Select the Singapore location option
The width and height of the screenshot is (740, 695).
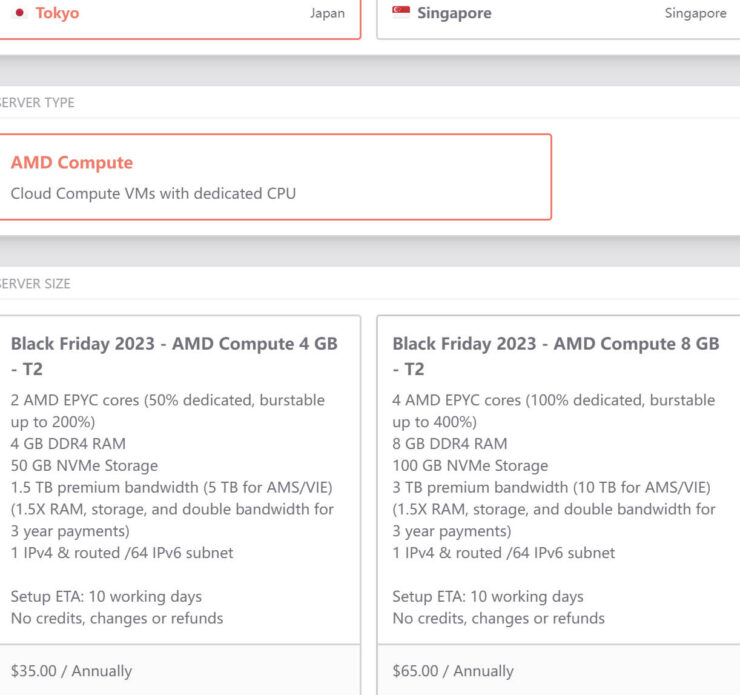[x=558, y=18]
